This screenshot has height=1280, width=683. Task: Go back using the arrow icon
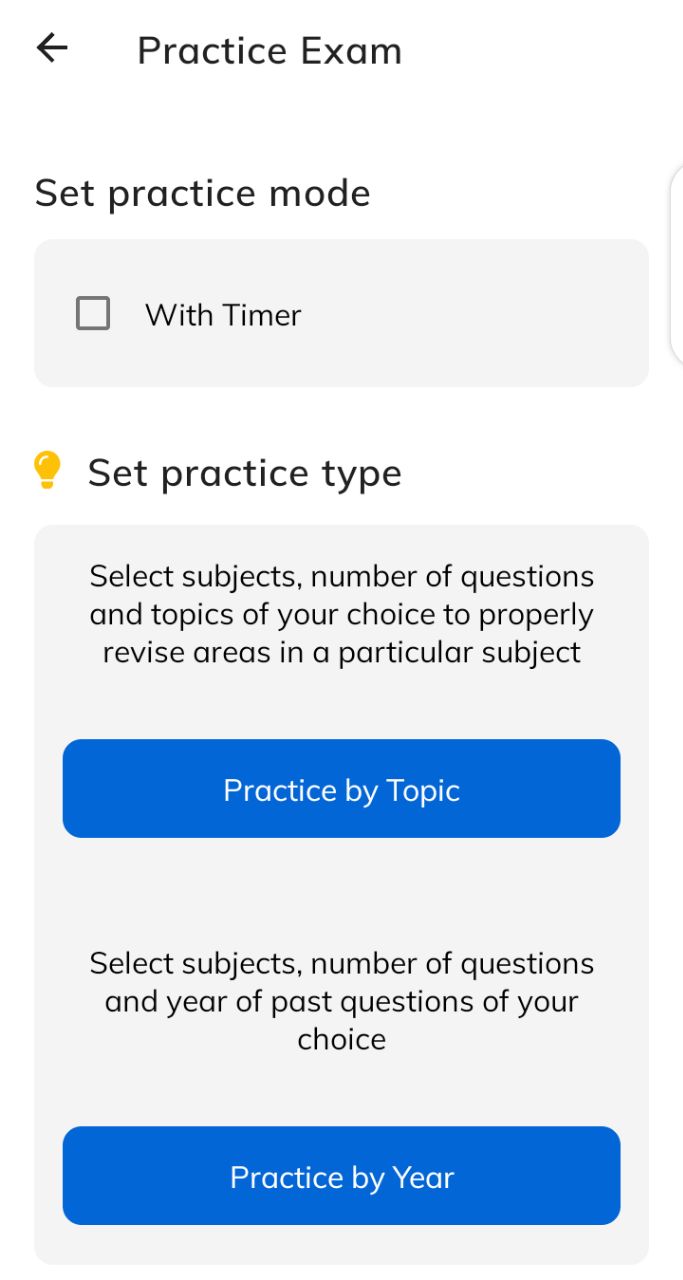pyautogui.click(x=51, y=48)
